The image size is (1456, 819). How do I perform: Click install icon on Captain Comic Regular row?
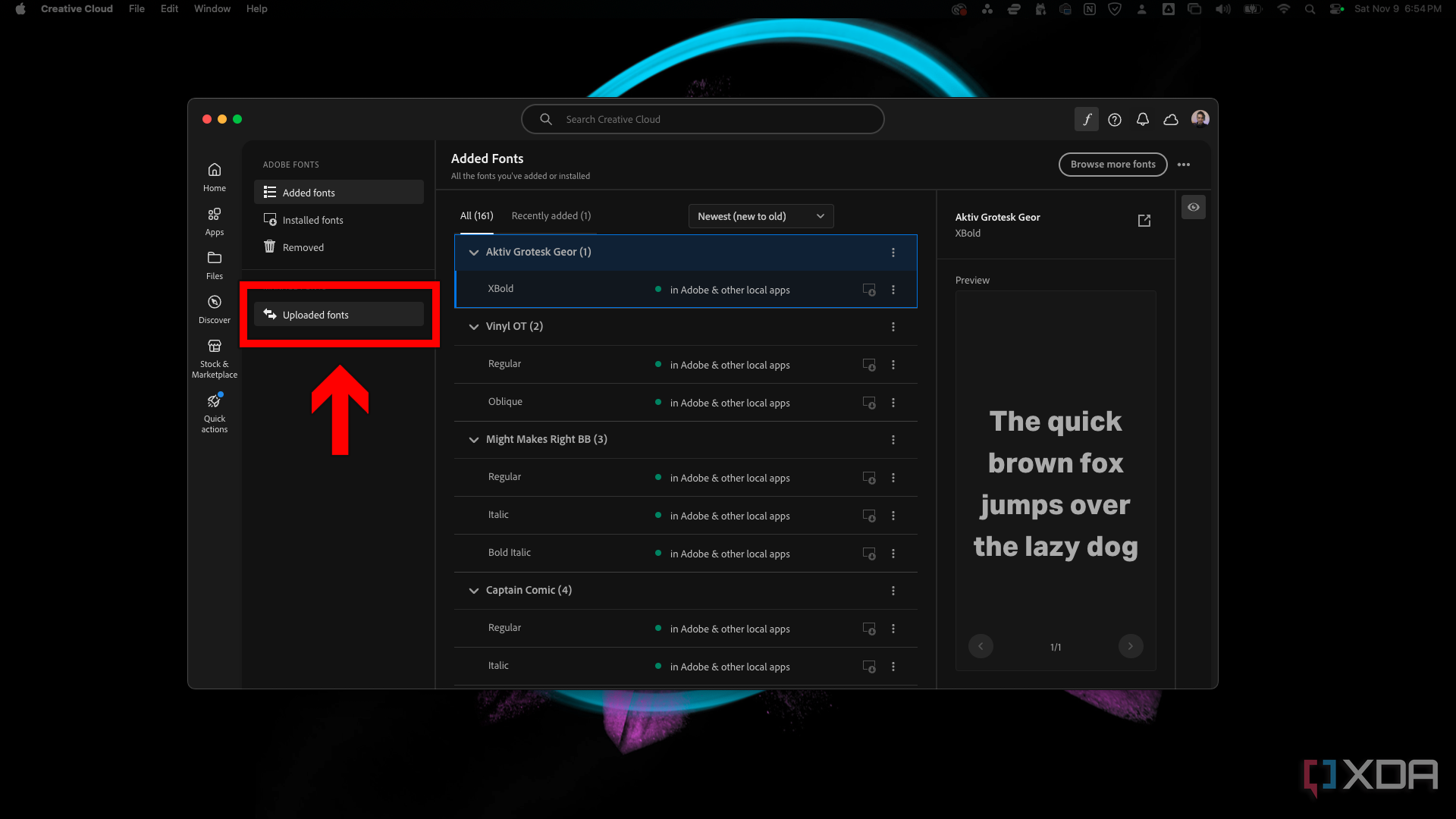pyautogui.click(x=869, y=629)
